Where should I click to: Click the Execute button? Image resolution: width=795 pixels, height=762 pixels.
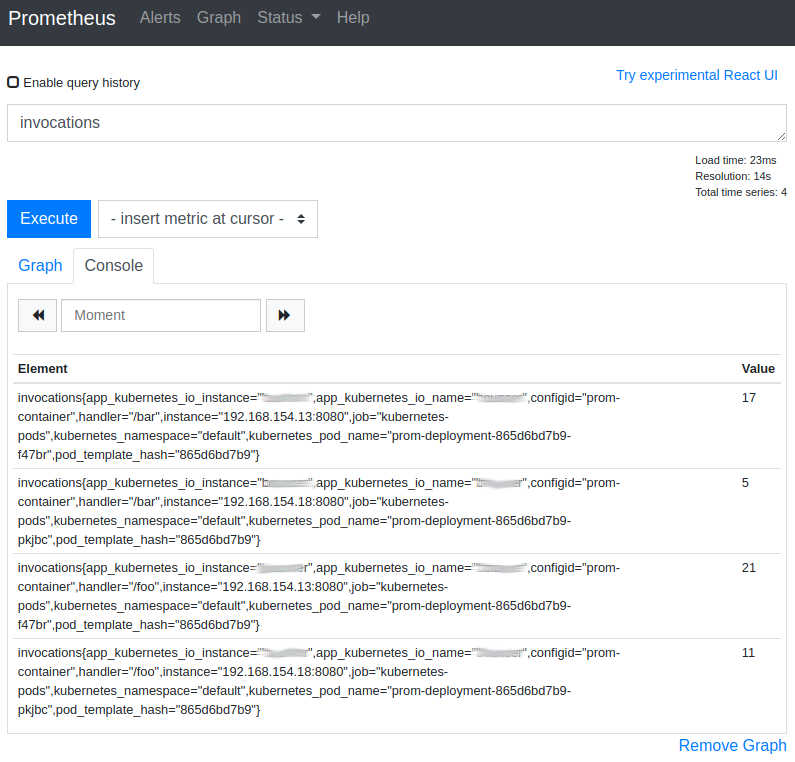(49, 219)
